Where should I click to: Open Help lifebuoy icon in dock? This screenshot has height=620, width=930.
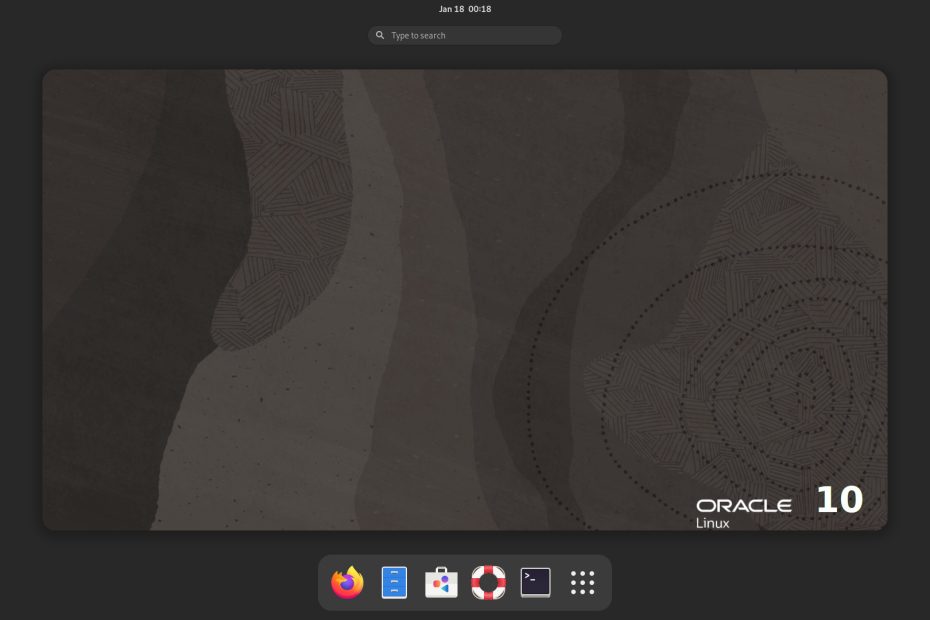[x=488, y=583]
